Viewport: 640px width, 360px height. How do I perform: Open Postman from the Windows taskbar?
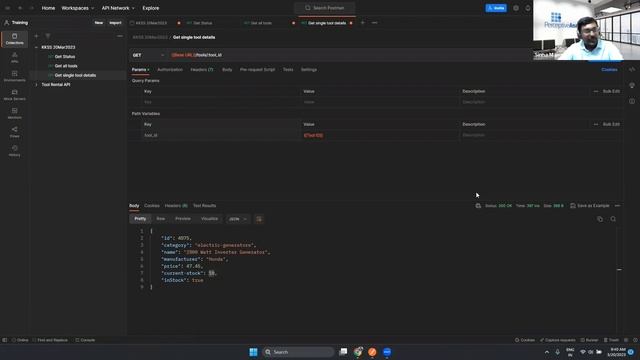tap(372, 352)
